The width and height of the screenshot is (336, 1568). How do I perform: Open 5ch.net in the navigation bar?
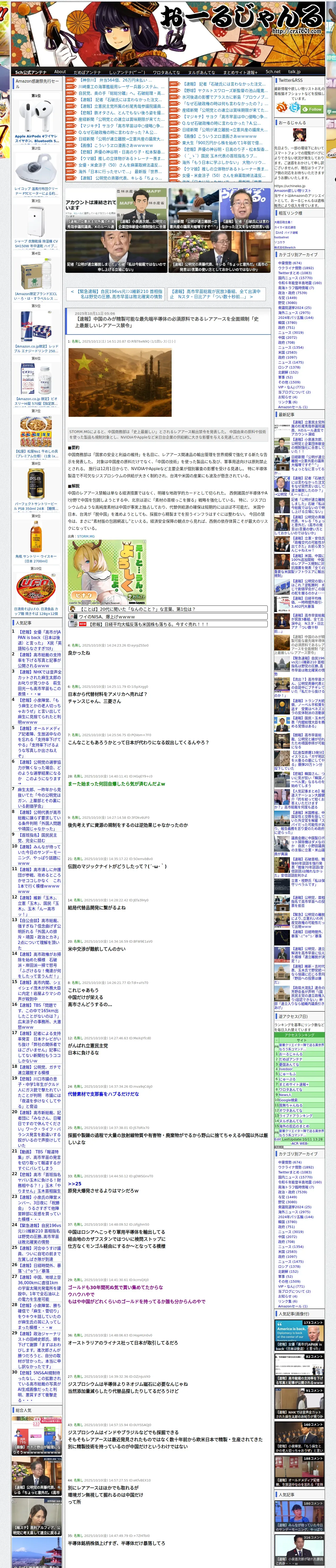coord(273,72)
